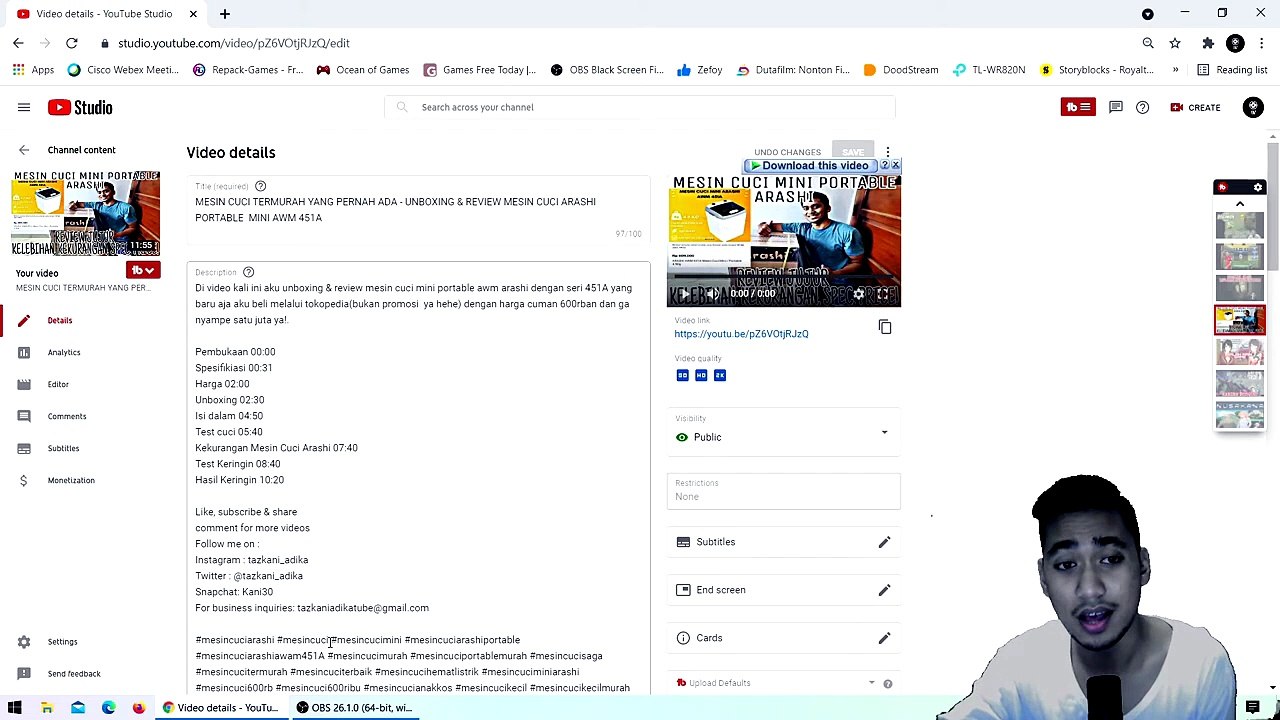Open the Windows Start menu
Viewport: 1280px width, 720px height.
point(15,708)
